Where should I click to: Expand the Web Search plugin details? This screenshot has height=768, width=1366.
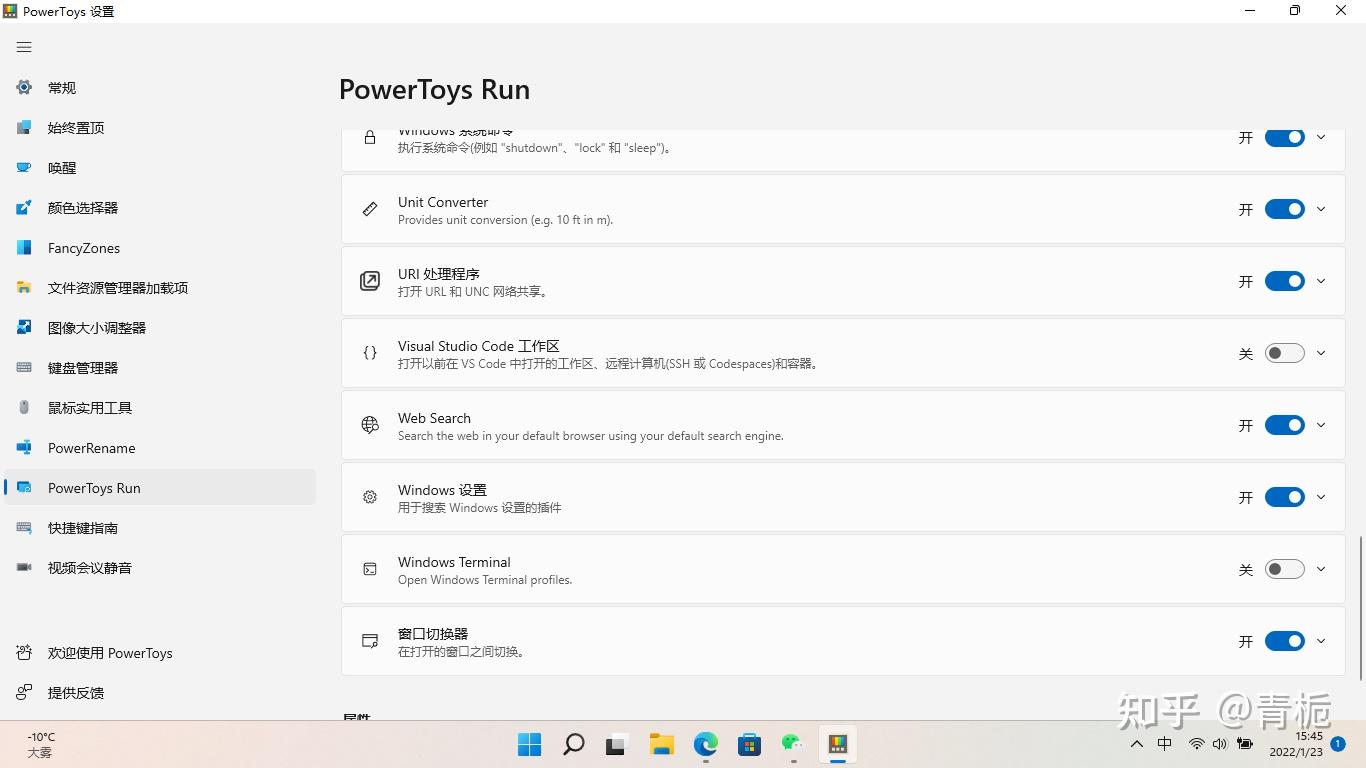tap(1321, 424)
